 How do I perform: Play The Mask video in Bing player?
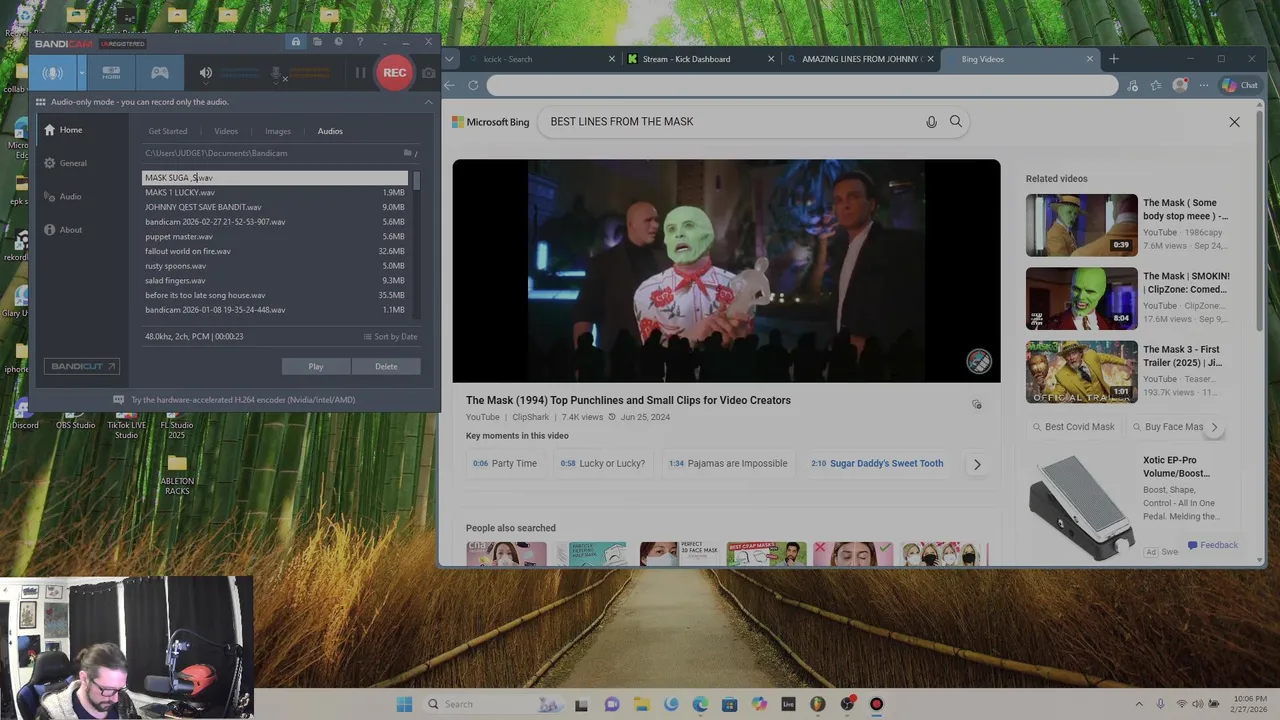pyautogui.click(x=726, y=271)
